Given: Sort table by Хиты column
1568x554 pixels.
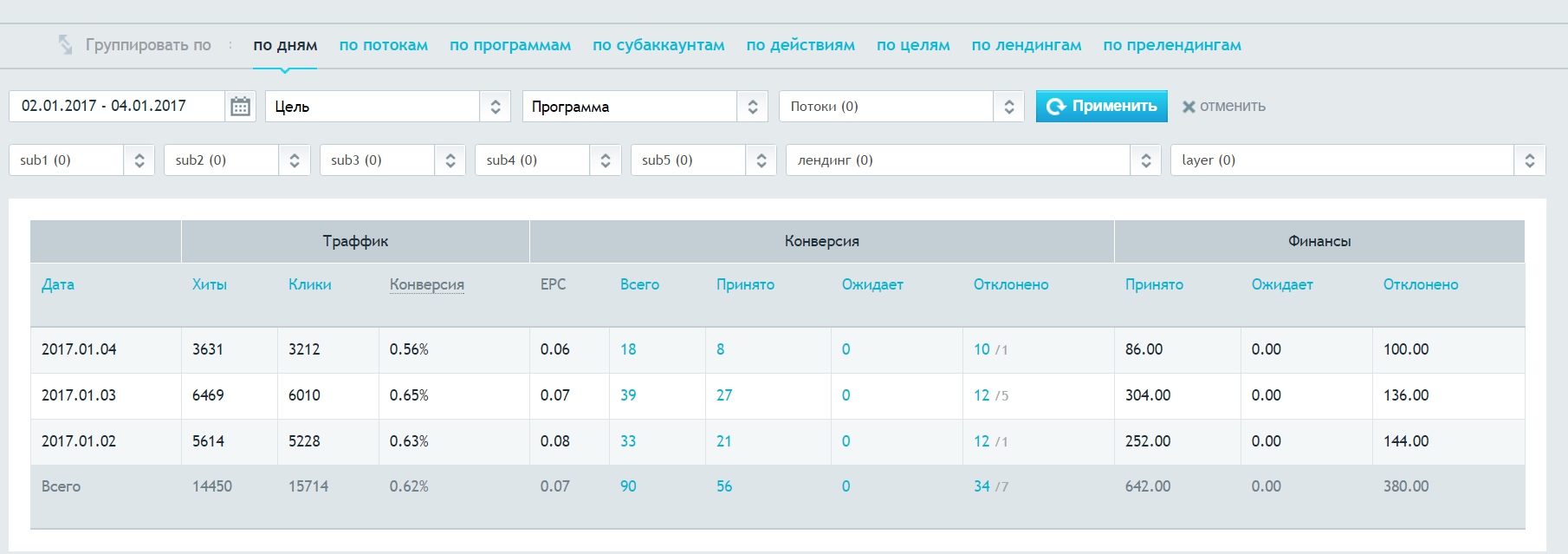Looking at the screenshot, I should (210, 284).
